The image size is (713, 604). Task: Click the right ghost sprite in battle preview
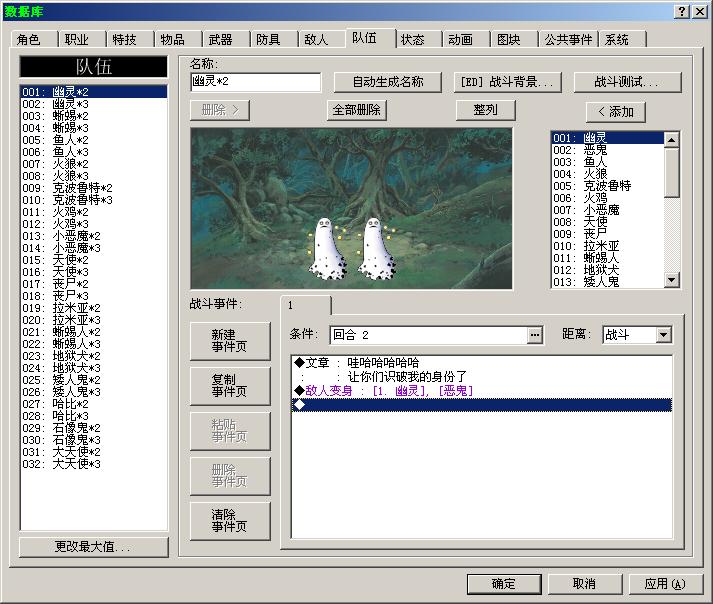pyautogui.click(x=376, y=249)
